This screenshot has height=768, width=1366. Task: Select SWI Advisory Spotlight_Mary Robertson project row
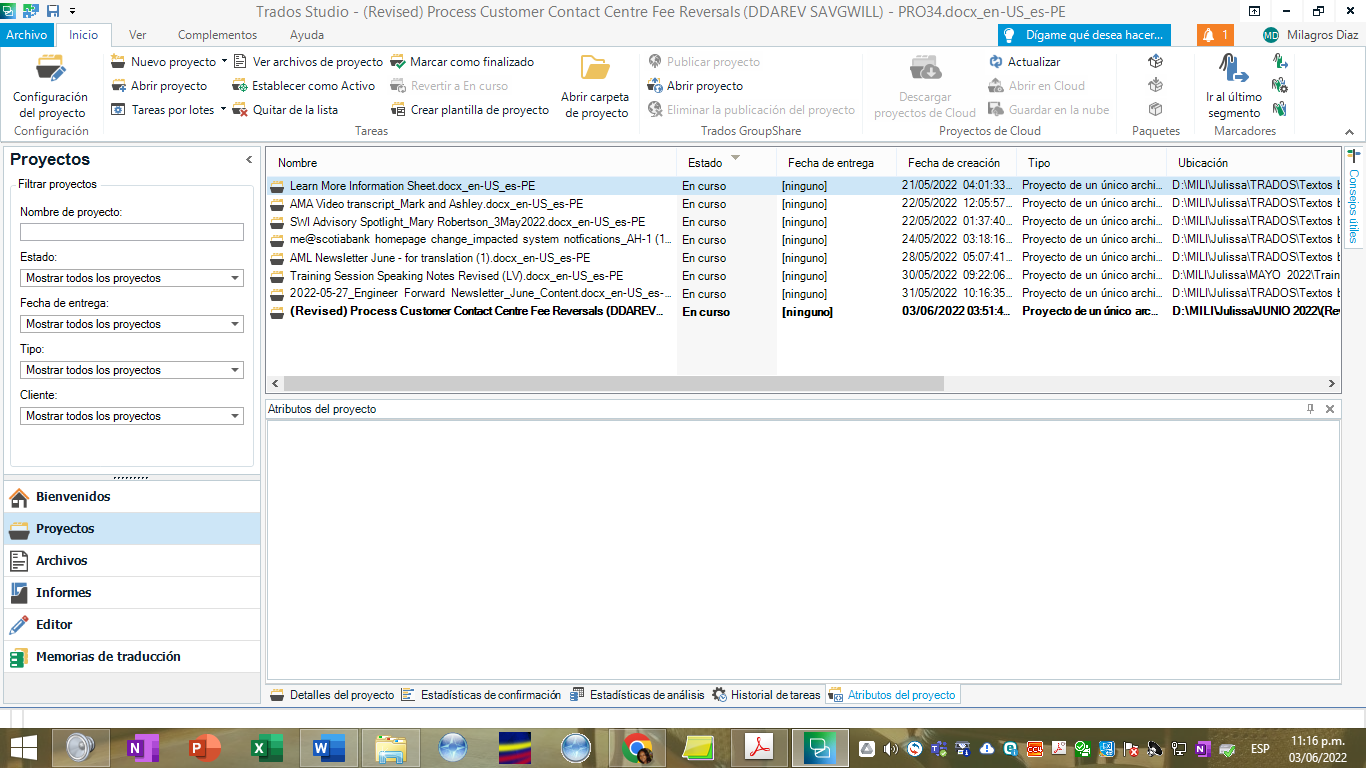tap(803, 222)
